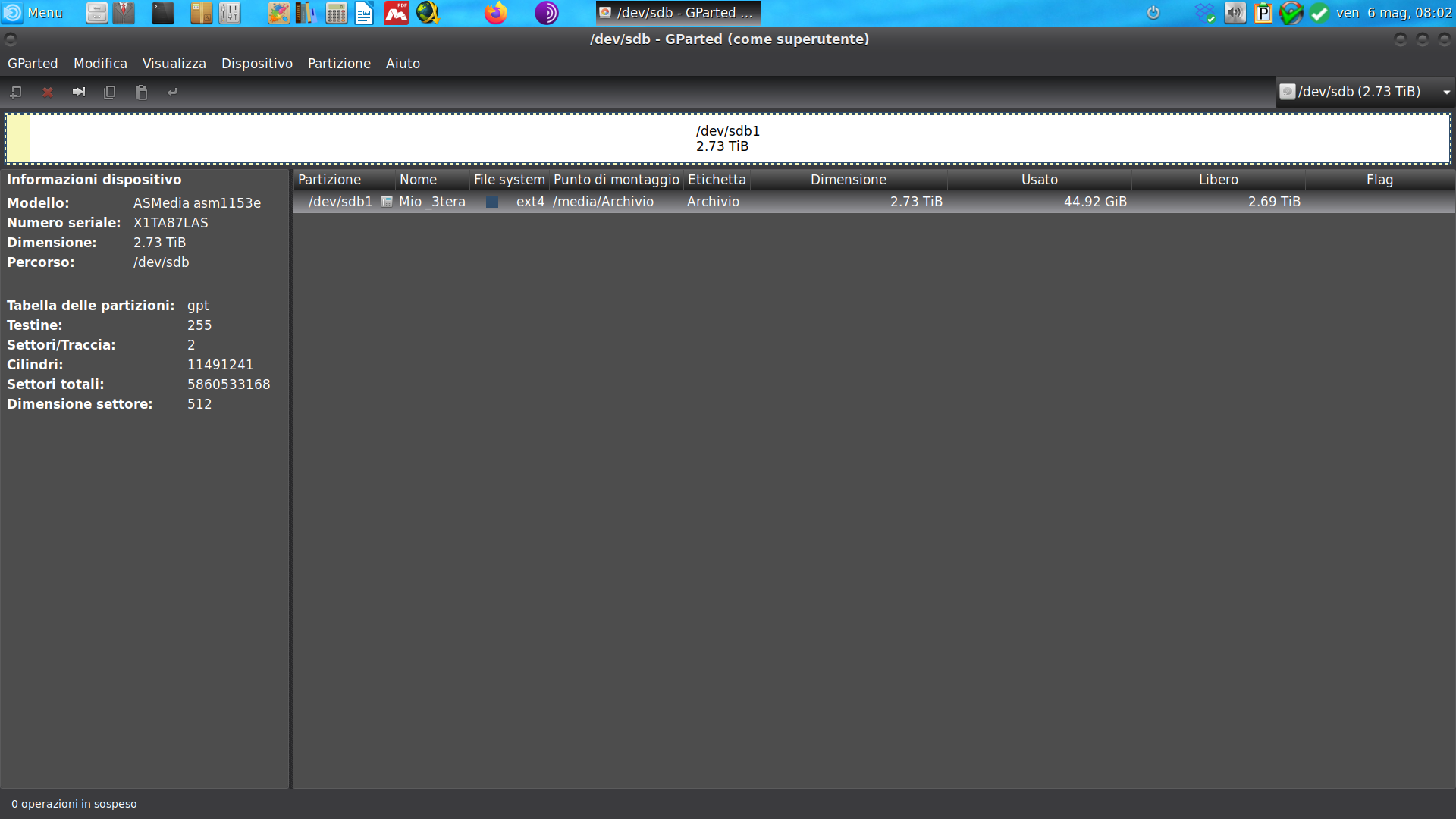1456x819 pixels.
Task: Open the clipboard manager P tray icon
Action: pyautogui.click(x=1263, y=13)
